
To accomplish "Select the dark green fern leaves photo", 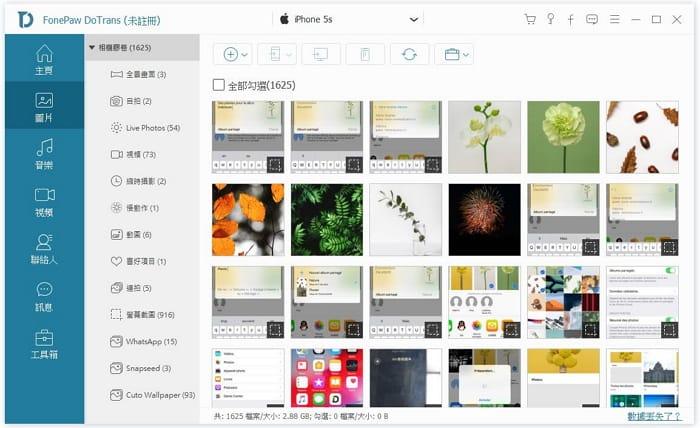I will pos(327,220).
